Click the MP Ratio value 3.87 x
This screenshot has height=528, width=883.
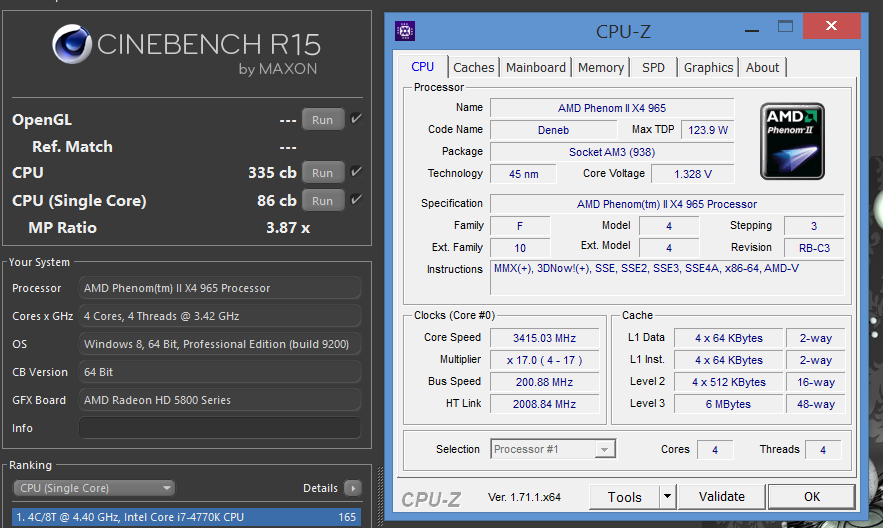point(288,227)
